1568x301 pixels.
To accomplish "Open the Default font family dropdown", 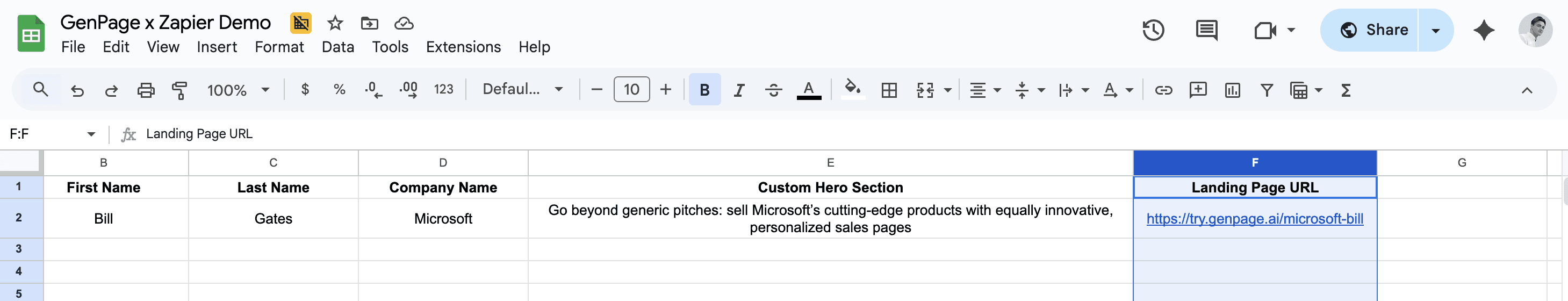I will click(x=522, y=90).
